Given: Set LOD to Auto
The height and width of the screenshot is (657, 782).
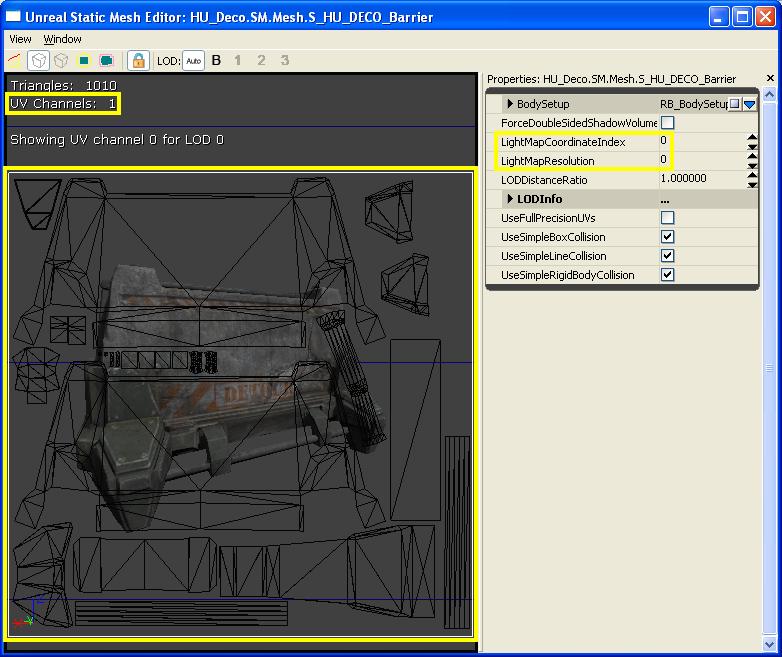Looking at the screenshot, I should 193,61.
